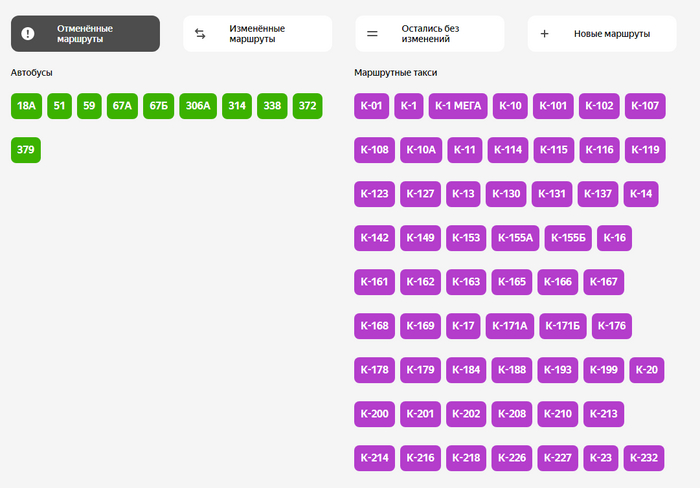Click the plus icon for new routes
This screenshot has height=488, width=700.
click(x=545, y=33)
